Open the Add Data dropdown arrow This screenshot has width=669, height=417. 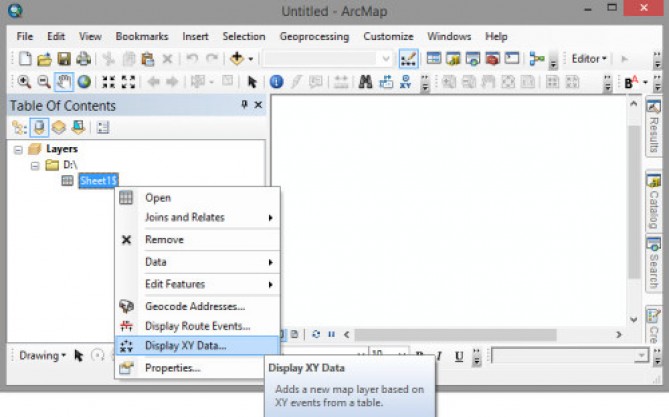(251, 59)
